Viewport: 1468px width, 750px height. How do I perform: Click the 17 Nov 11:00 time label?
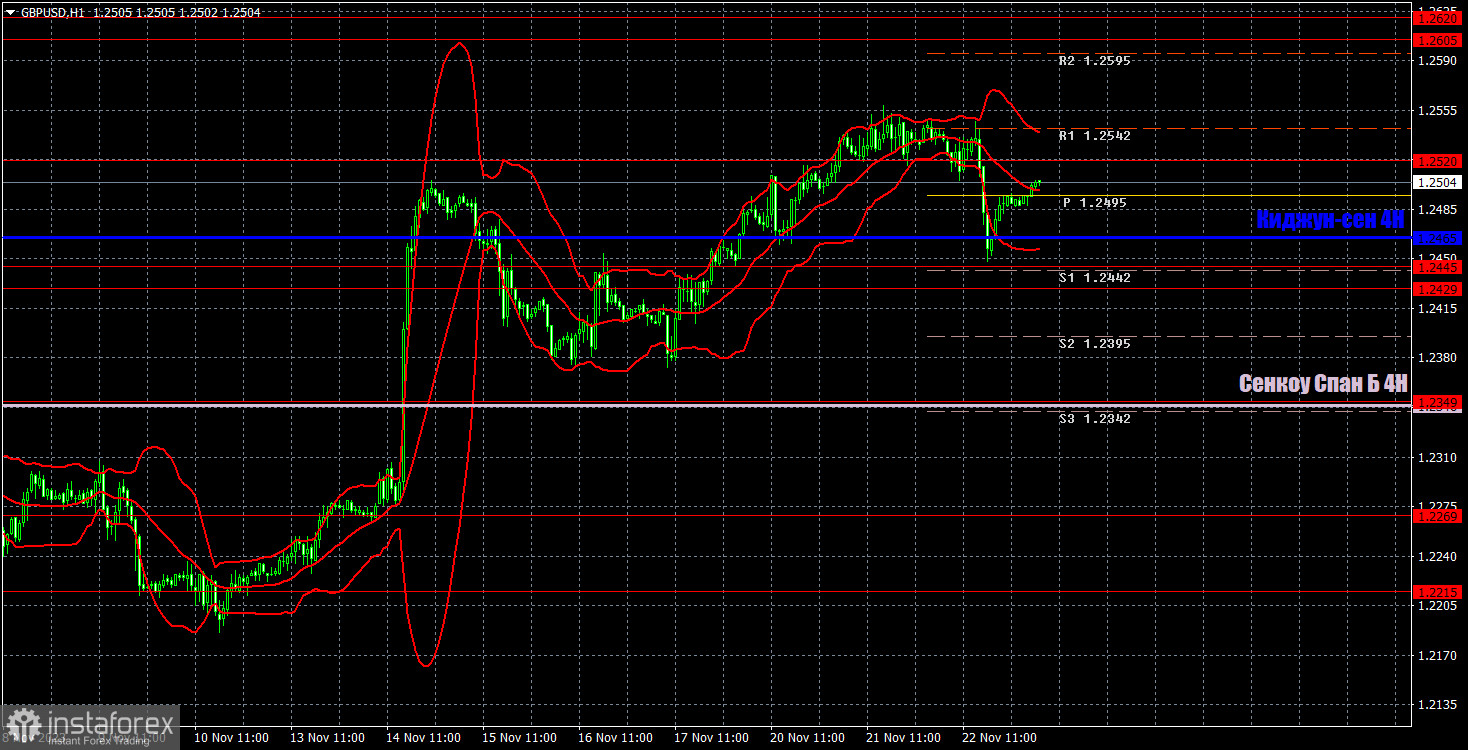point(711,738)
